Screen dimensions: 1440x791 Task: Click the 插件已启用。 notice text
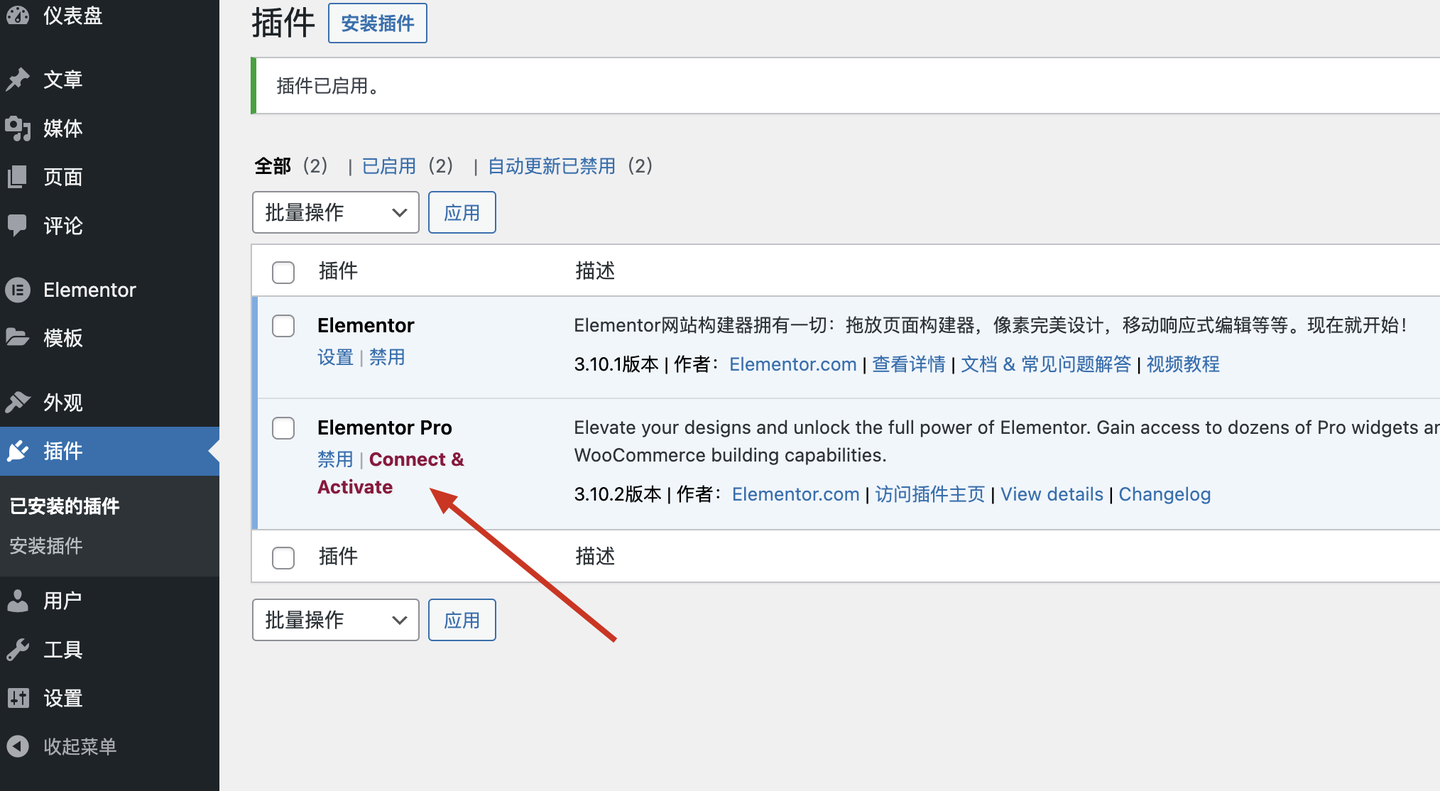[328, 86]
